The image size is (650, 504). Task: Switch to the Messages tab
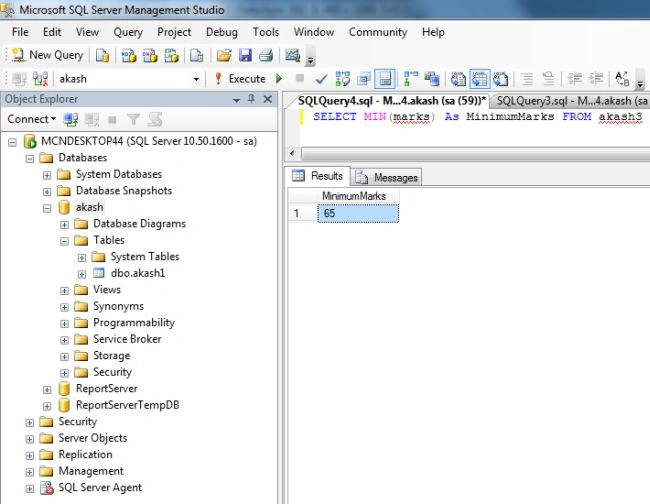(x=386, y=177)
